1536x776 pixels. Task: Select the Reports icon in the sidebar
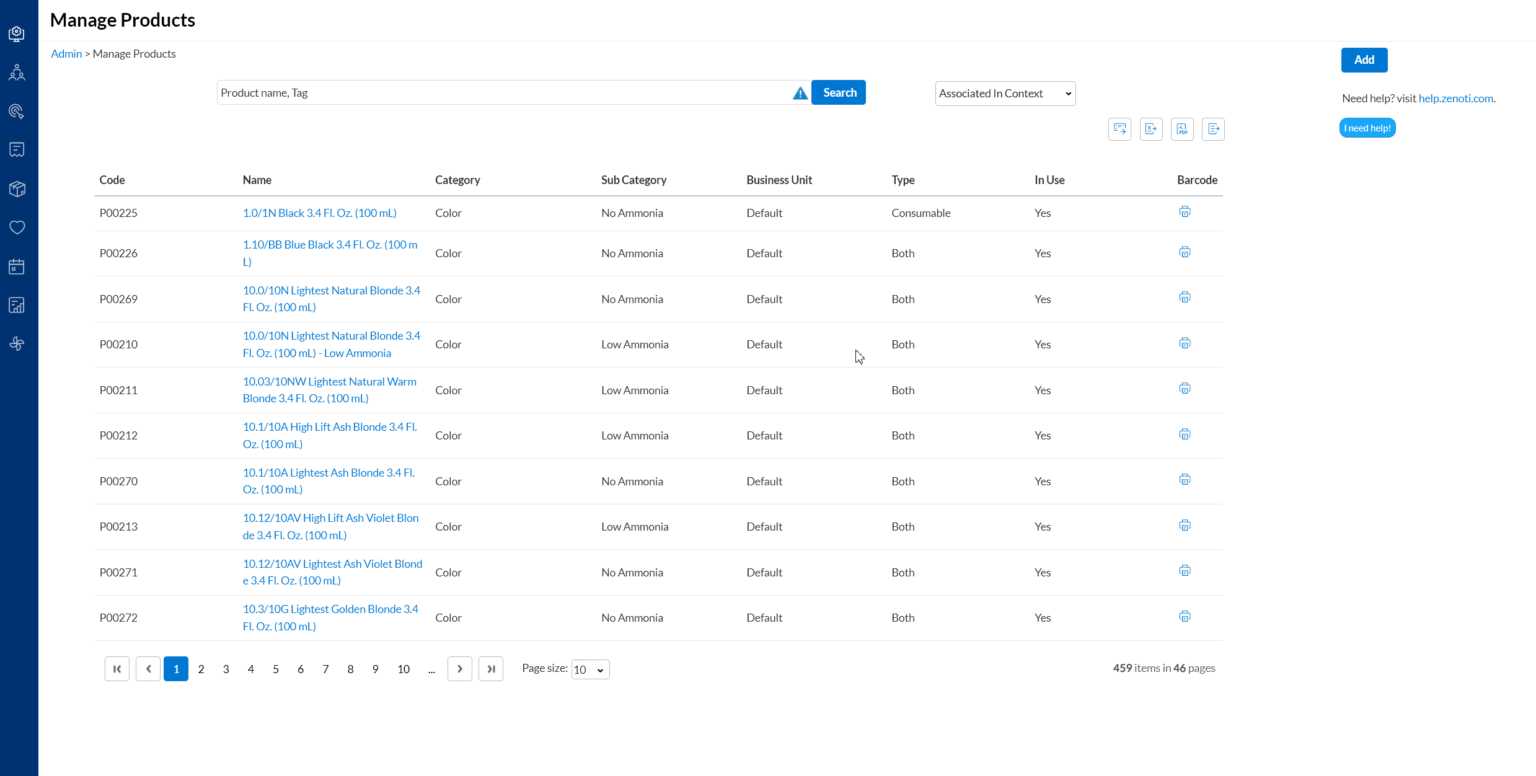click(x=16, y=304)
